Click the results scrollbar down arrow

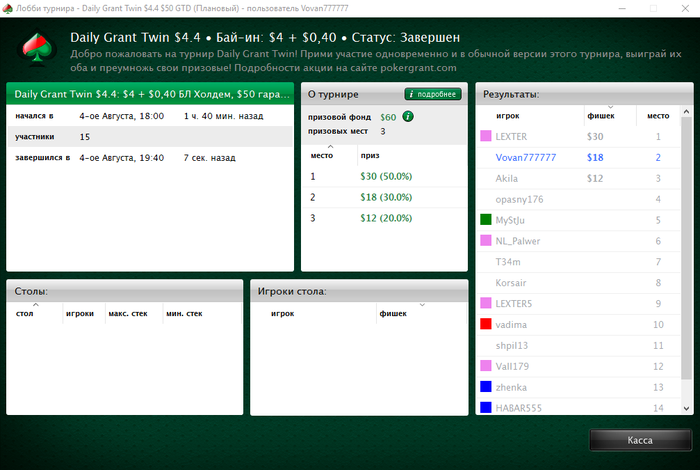pos(686,408)
